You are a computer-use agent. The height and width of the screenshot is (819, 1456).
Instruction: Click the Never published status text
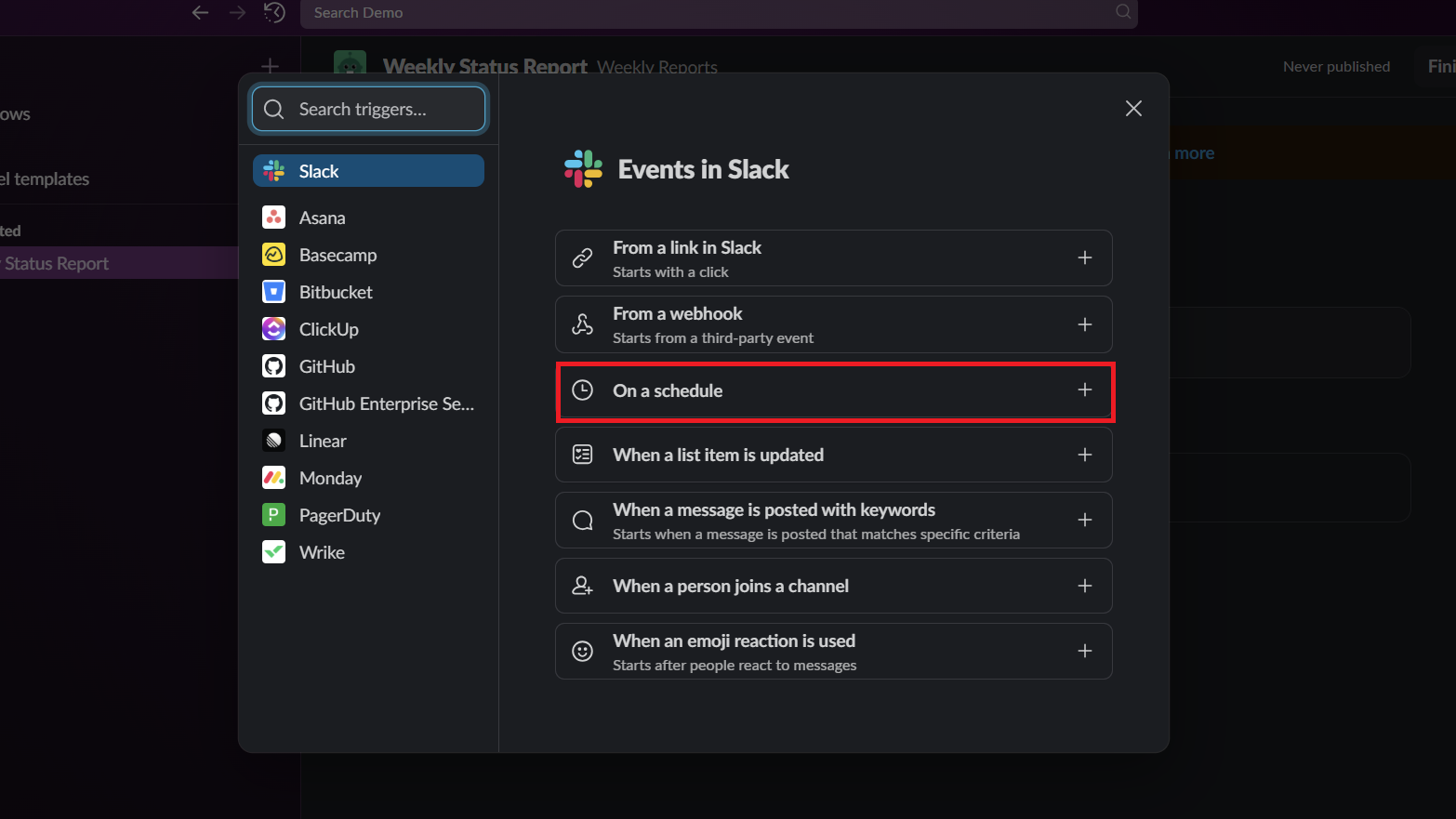[x=1336, y=67]
